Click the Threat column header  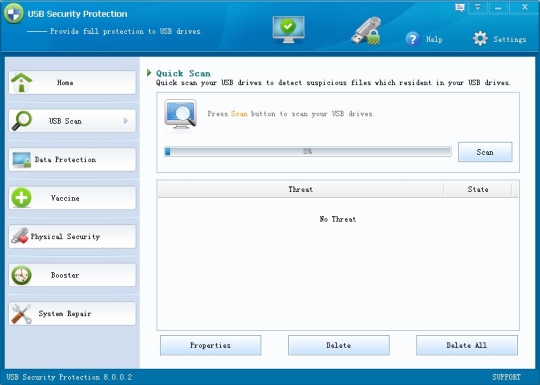(300, 189)
